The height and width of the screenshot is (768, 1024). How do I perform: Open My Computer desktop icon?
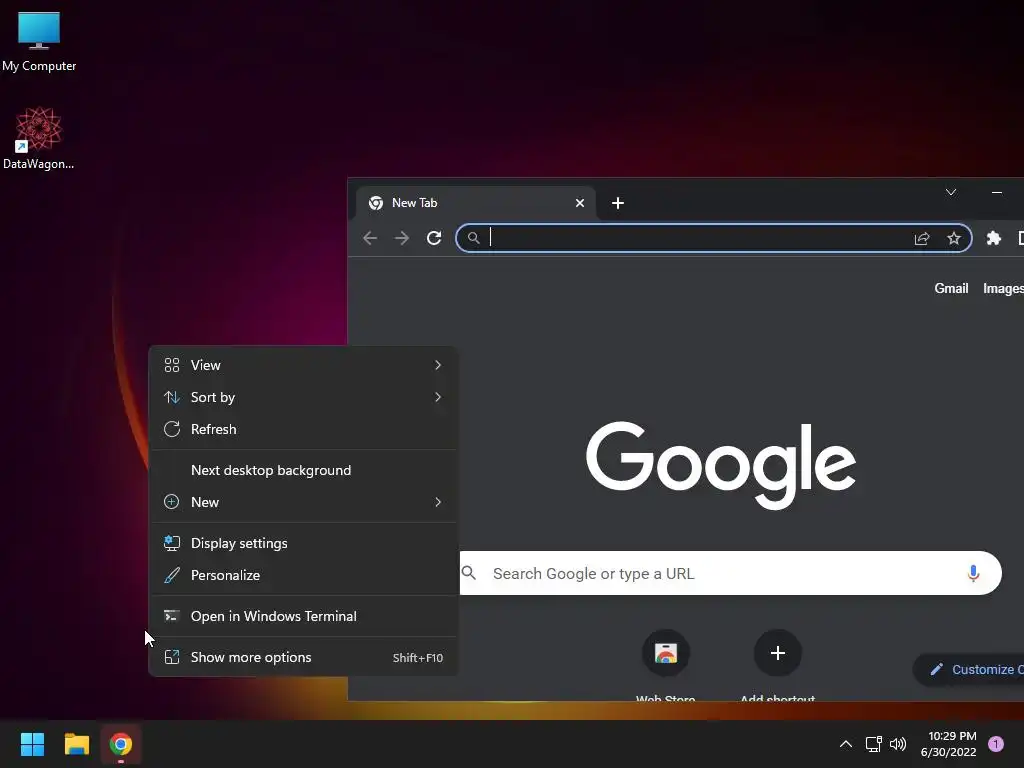(39, 42)
